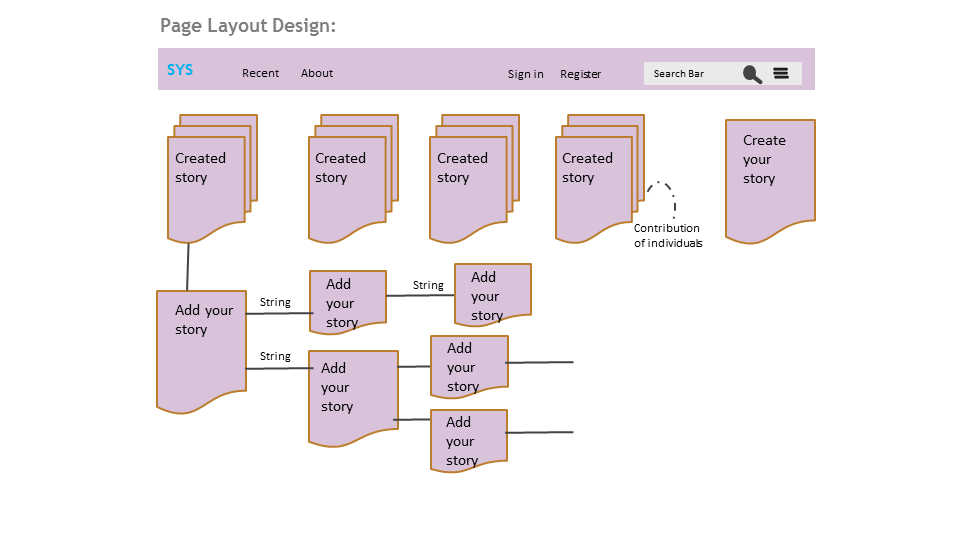Open the Recent menu item

pyautogui.click(x=261, y=73)
